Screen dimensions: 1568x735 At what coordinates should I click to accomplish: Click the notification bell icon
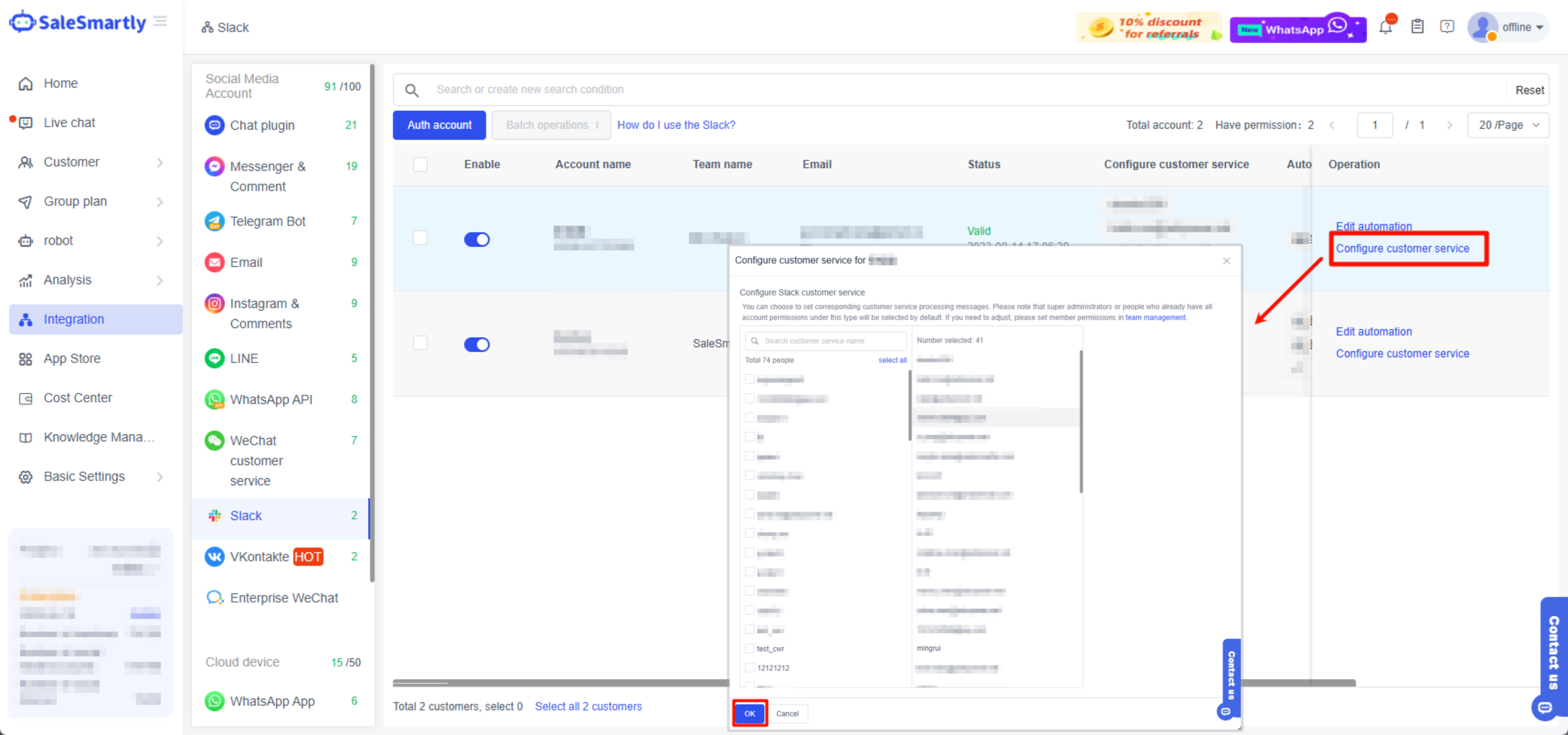pos(1385,28)
